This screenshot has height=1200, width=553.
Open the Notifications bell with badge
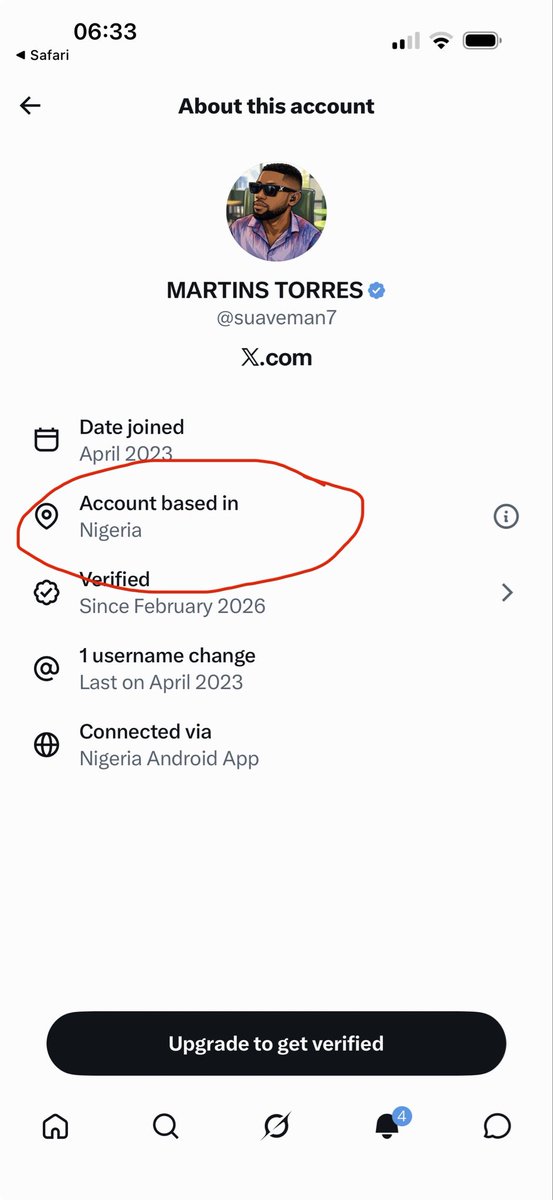click(390, 1123)
